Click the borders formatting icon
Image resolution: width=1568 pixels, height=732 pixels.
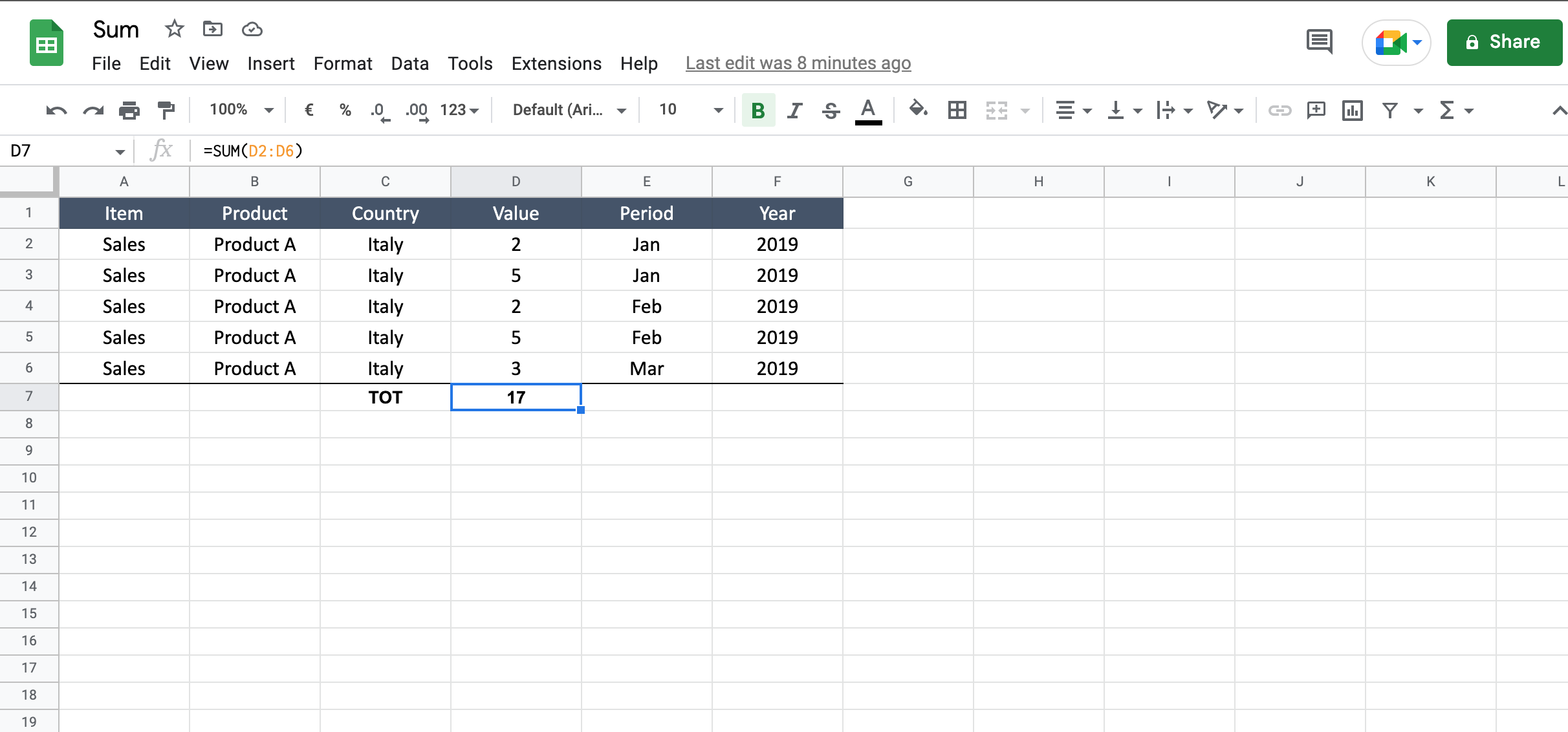click(956, 109)
